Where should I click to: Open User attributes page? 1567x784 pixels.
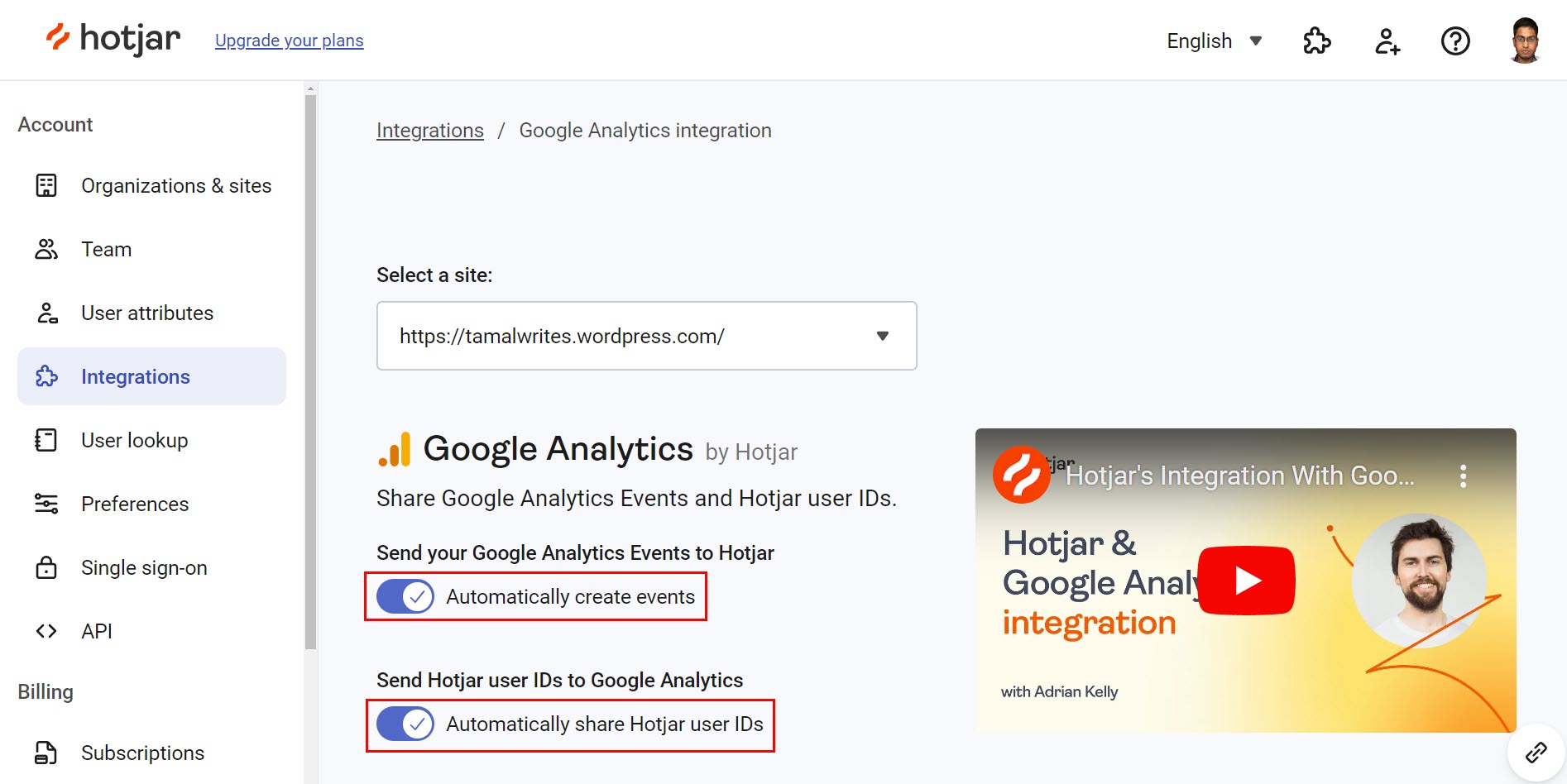[x=152, y=313]
